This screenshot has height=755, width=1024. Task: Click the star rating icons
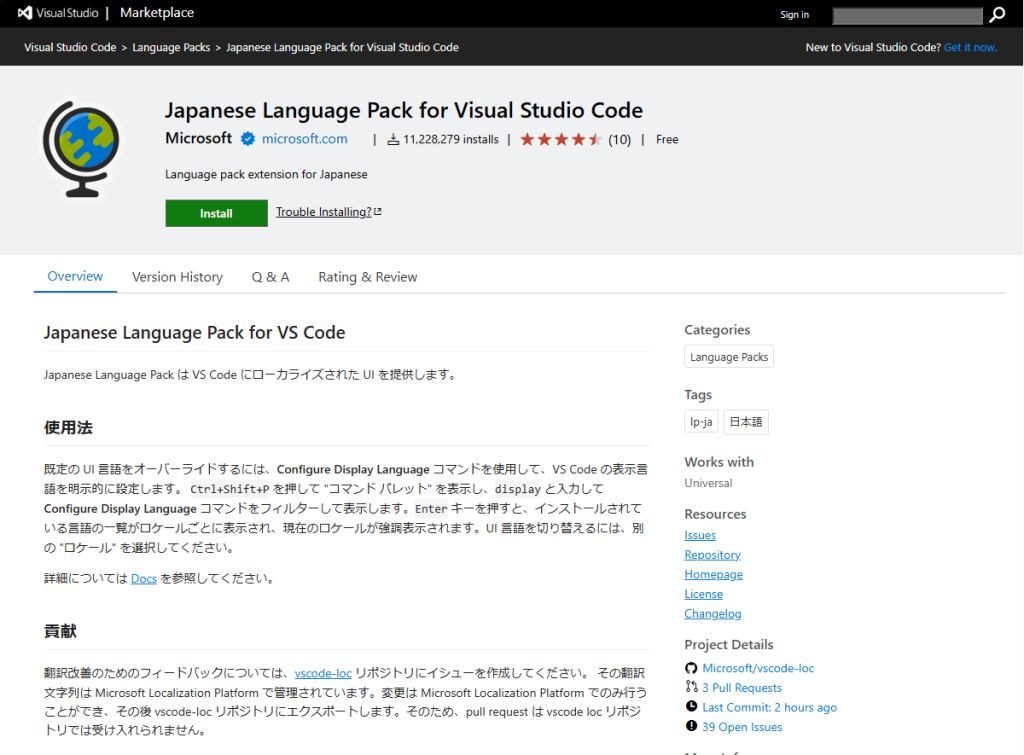pos(561,139)
